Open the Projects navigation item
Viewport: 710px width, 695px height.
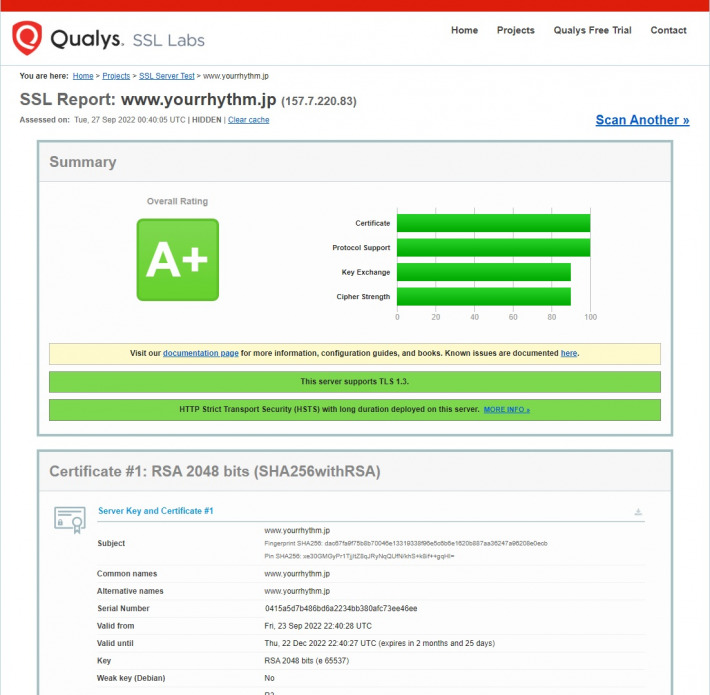click(x=515, y=30)
